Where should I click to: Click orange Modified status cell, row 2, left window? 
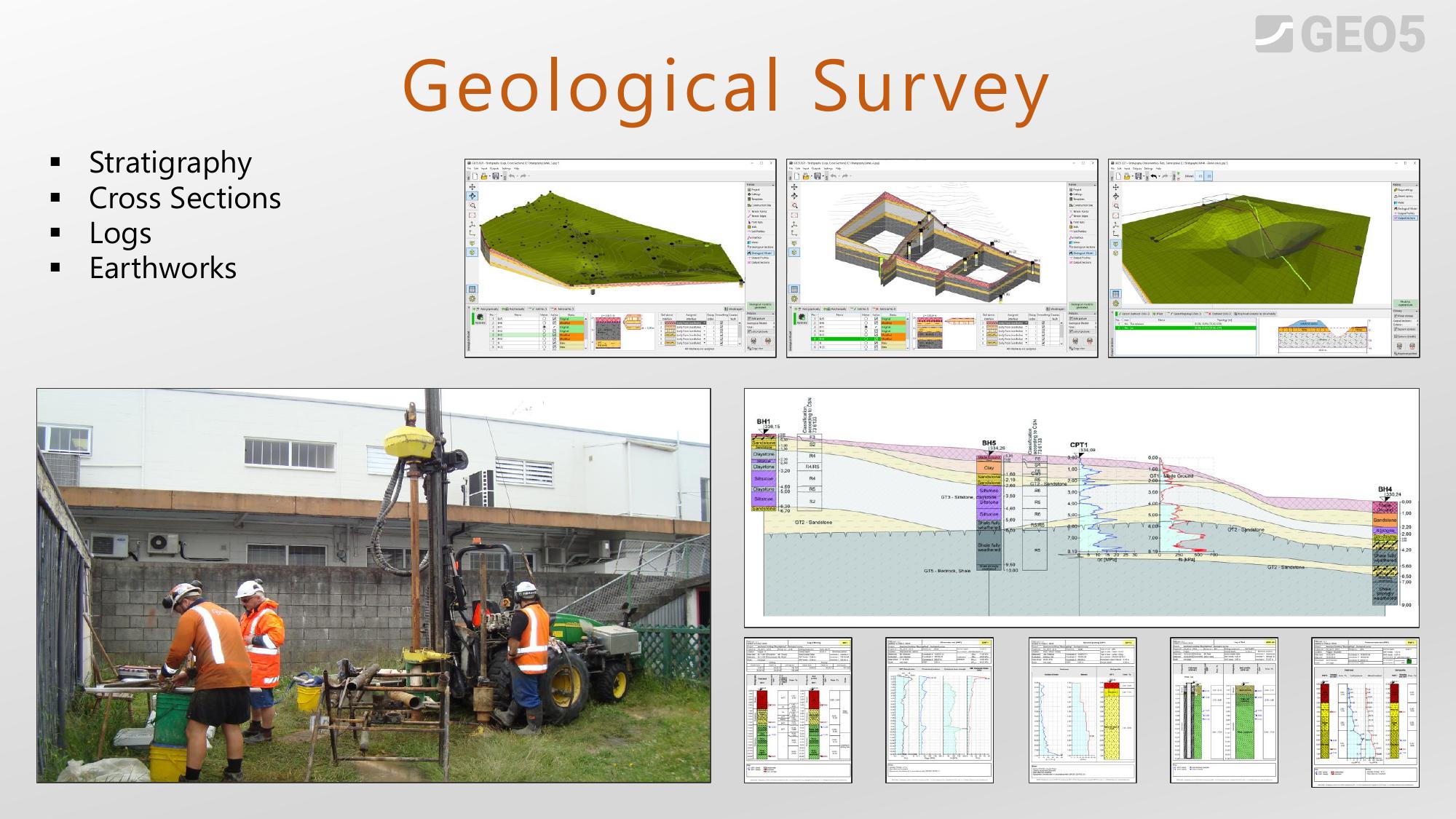click(x=571, y=323)
